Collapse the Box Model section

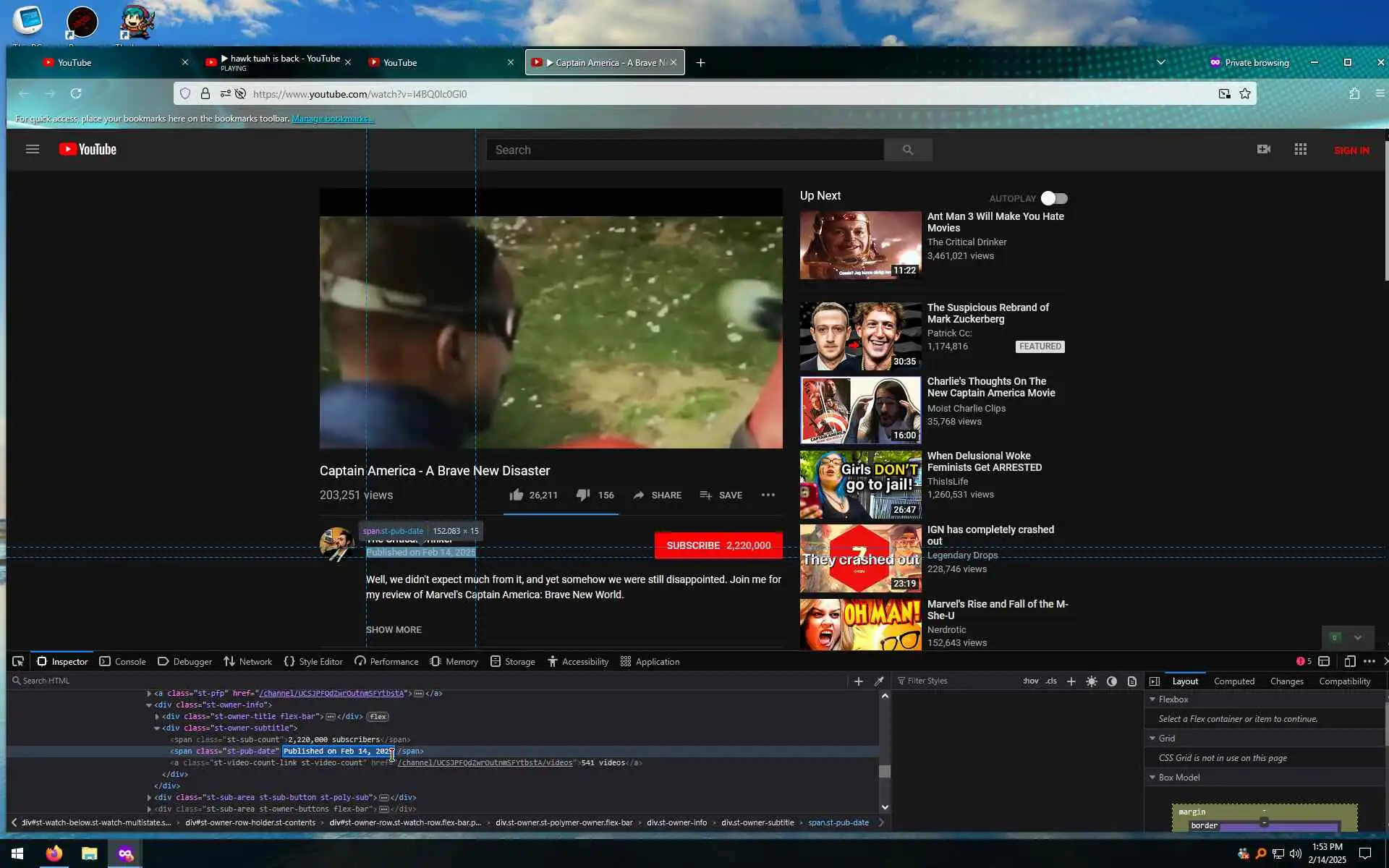pyautogui.click(x=1152, y=778)
